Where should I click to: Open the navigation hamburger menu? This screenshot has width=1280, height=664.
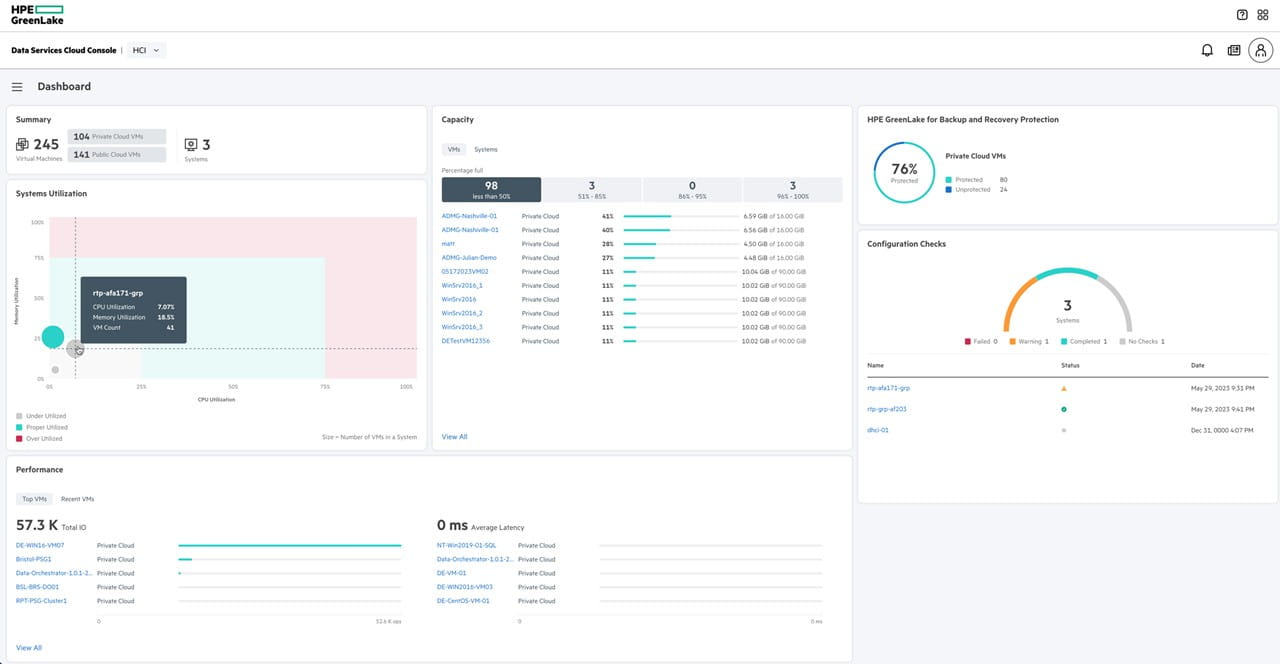click(x=17, y=86)
